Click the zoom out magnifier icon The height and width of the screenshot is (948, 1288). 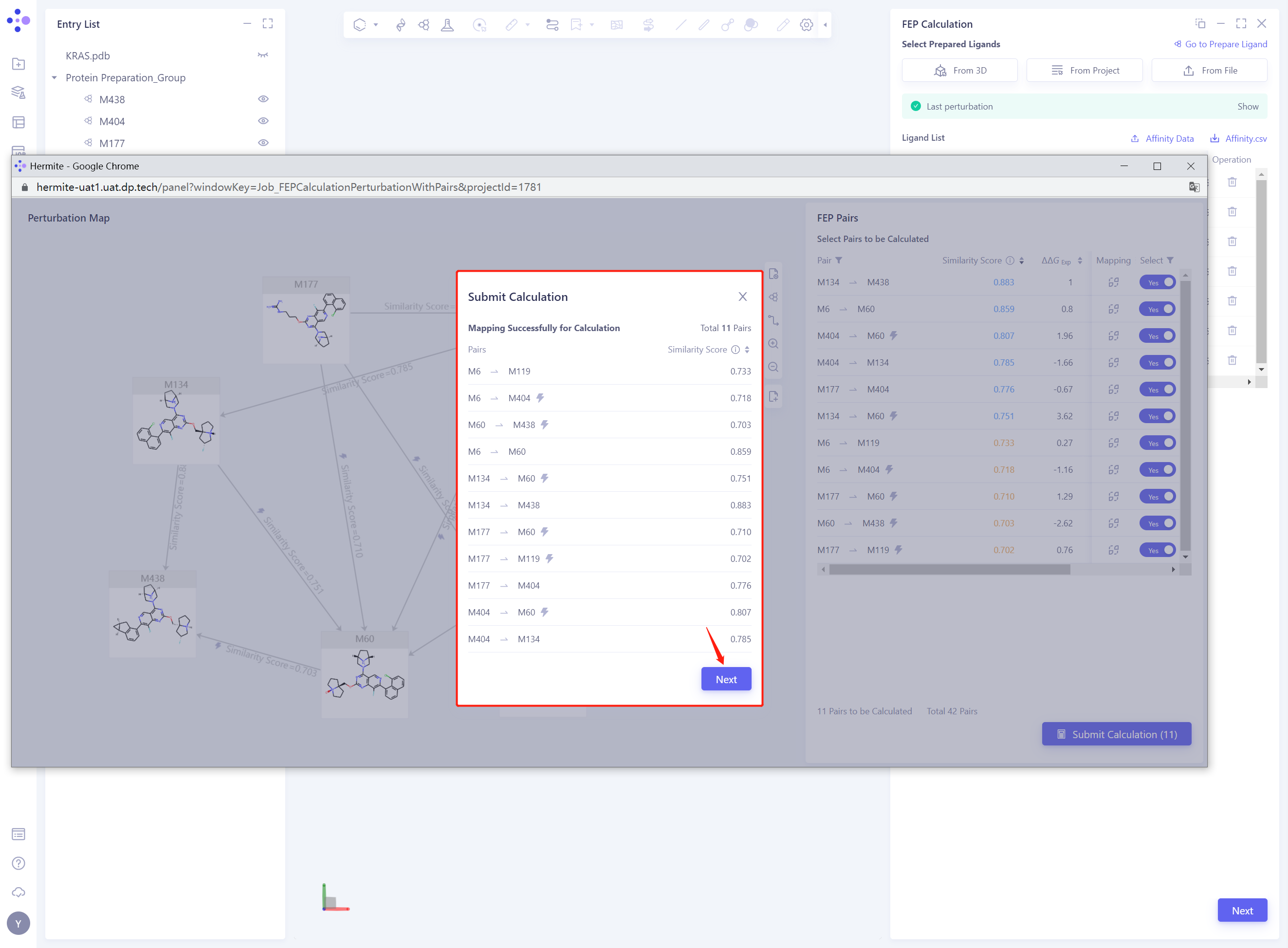click(773, 367)
